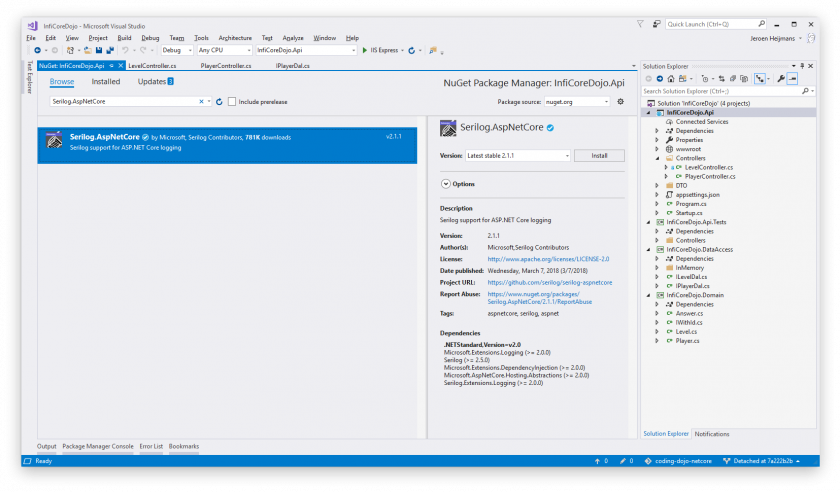The image size is (840, 492).
Task: Click the browser refresh icon beside IIS Express
Action: [411, 50]
